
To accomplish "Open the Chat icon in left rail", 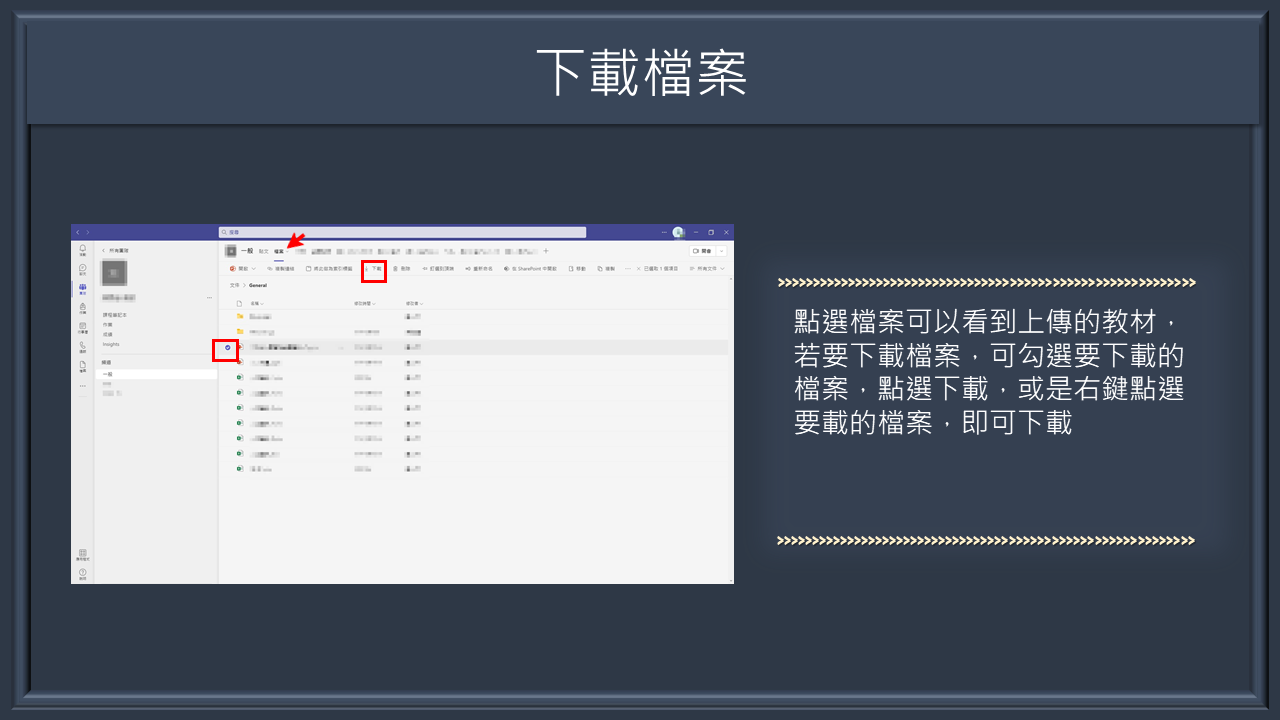I will [x=83, y=270].
